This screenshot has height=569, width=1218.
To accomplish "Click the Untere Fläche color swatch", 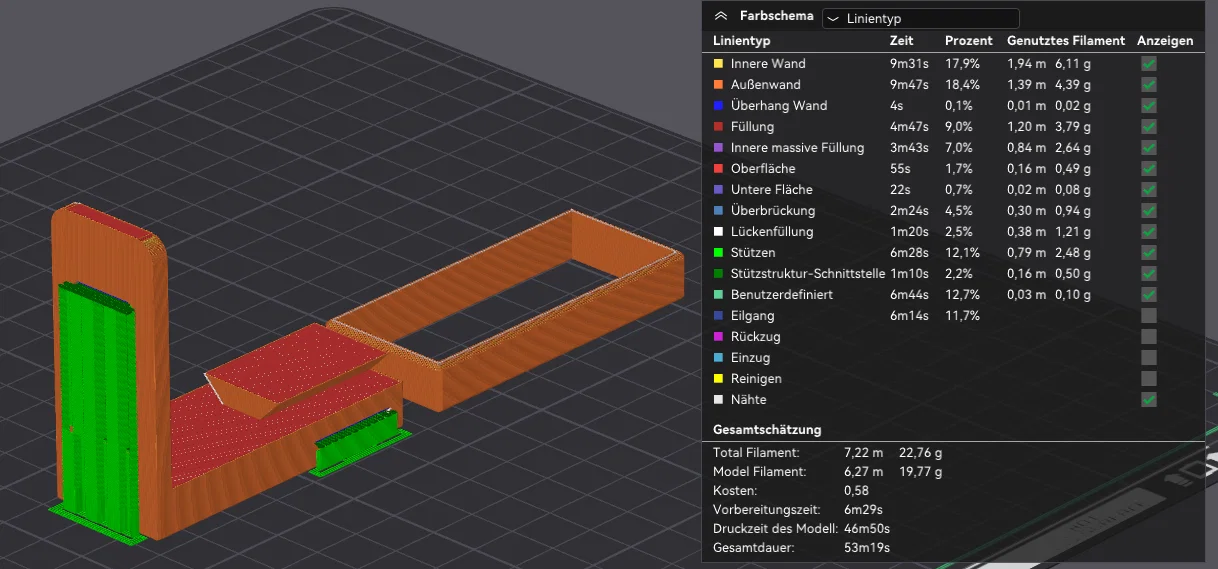I will [x=717, y=189].
